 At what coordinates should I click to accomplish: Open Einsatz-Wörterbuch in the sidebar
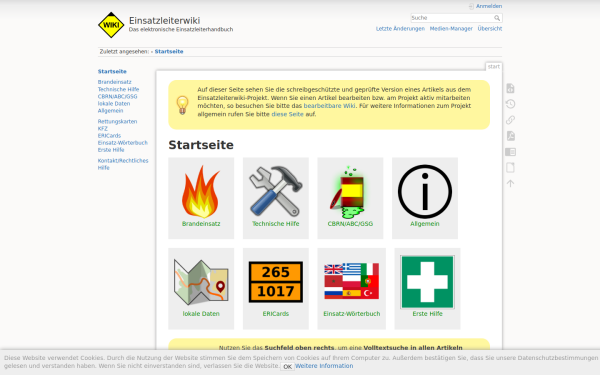tap(122, 143)
